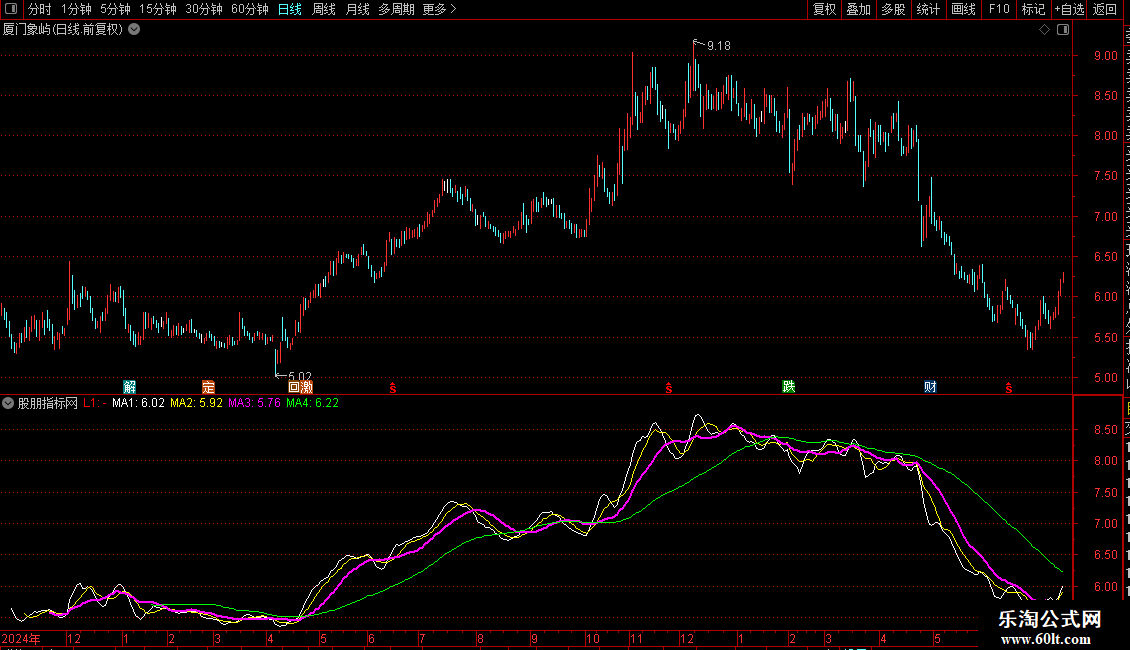1130x650 pixels.
Task: Switch to the 周线 weekly chart
Action: coord(324,9)
